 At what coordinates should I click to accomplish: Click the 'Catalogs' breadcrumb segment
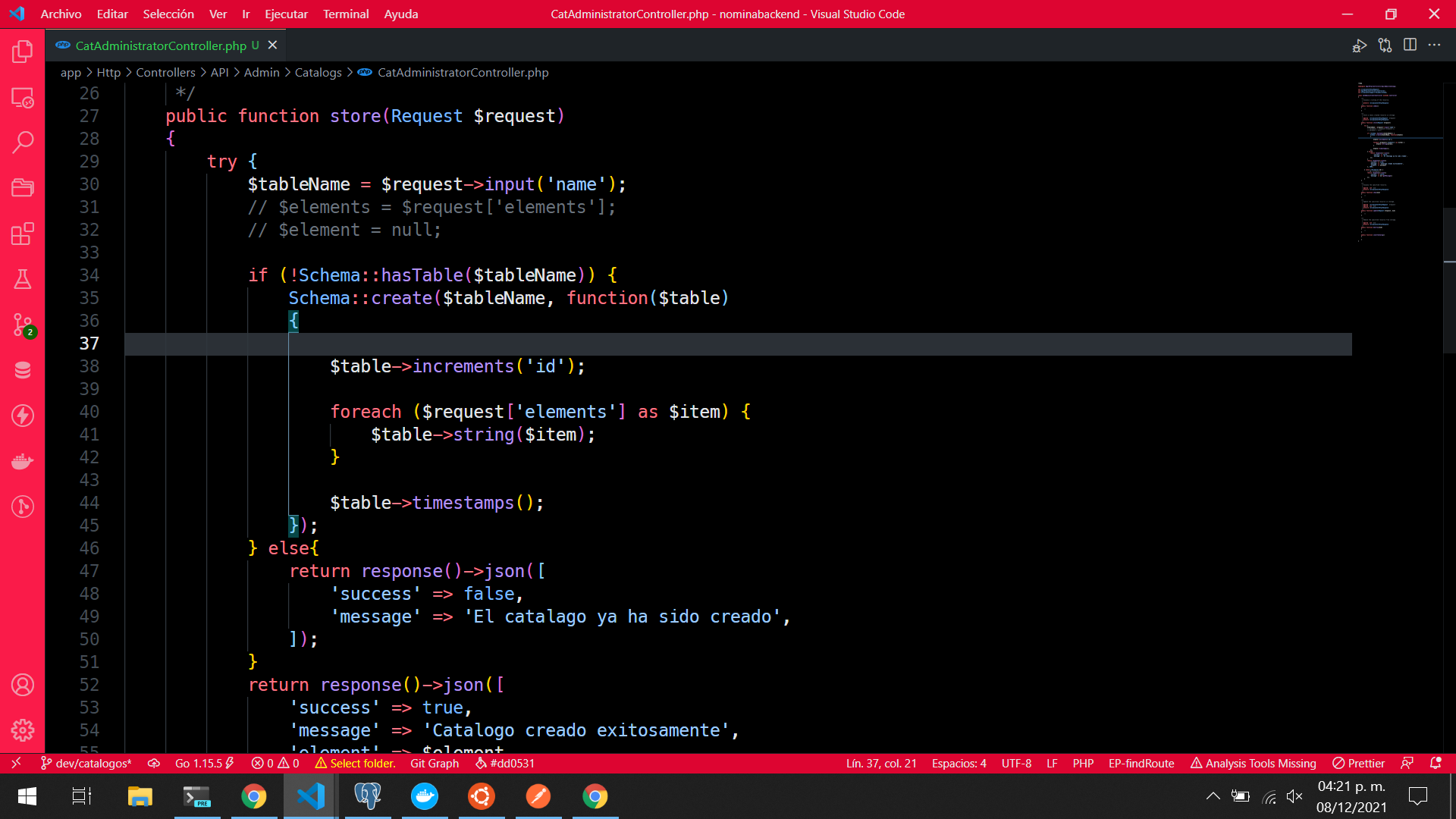(318, 73)
